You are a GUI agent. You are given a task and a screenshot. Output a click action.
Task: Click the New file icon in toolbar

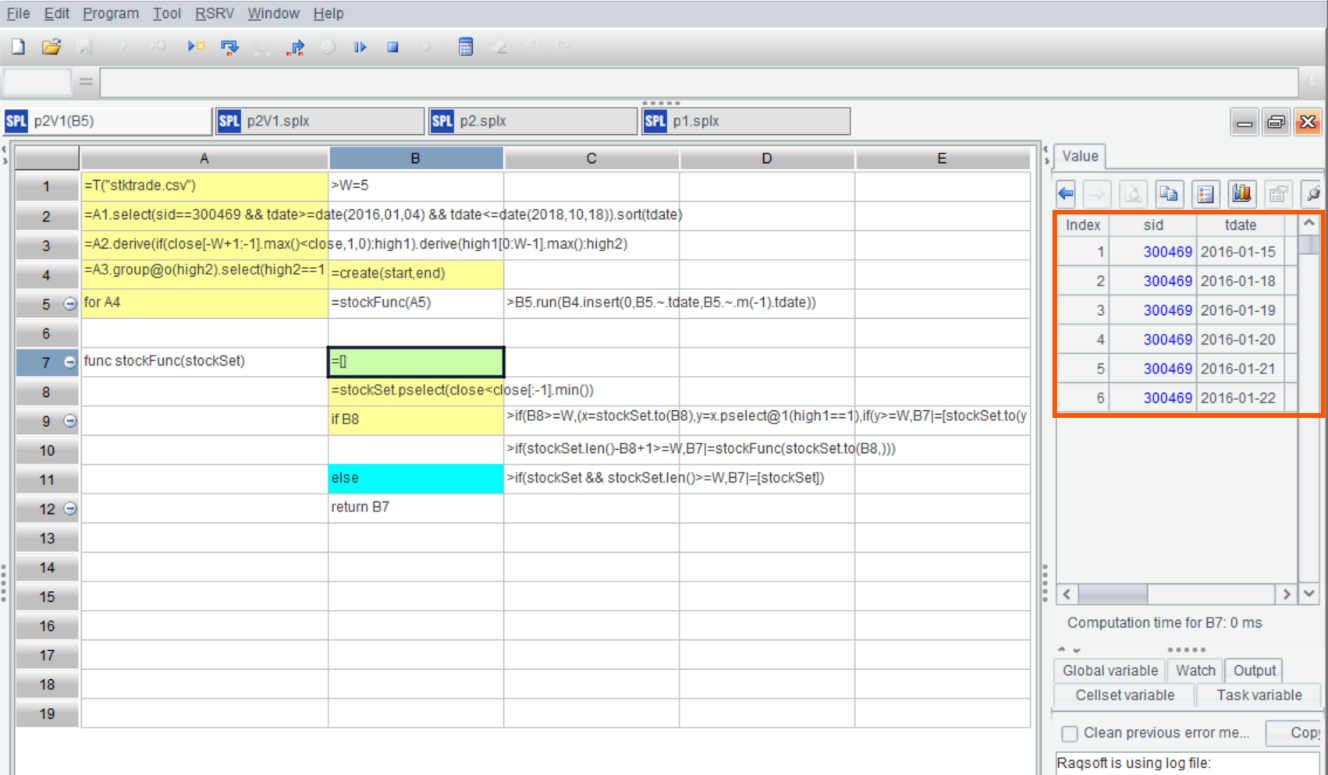point(17,47)
